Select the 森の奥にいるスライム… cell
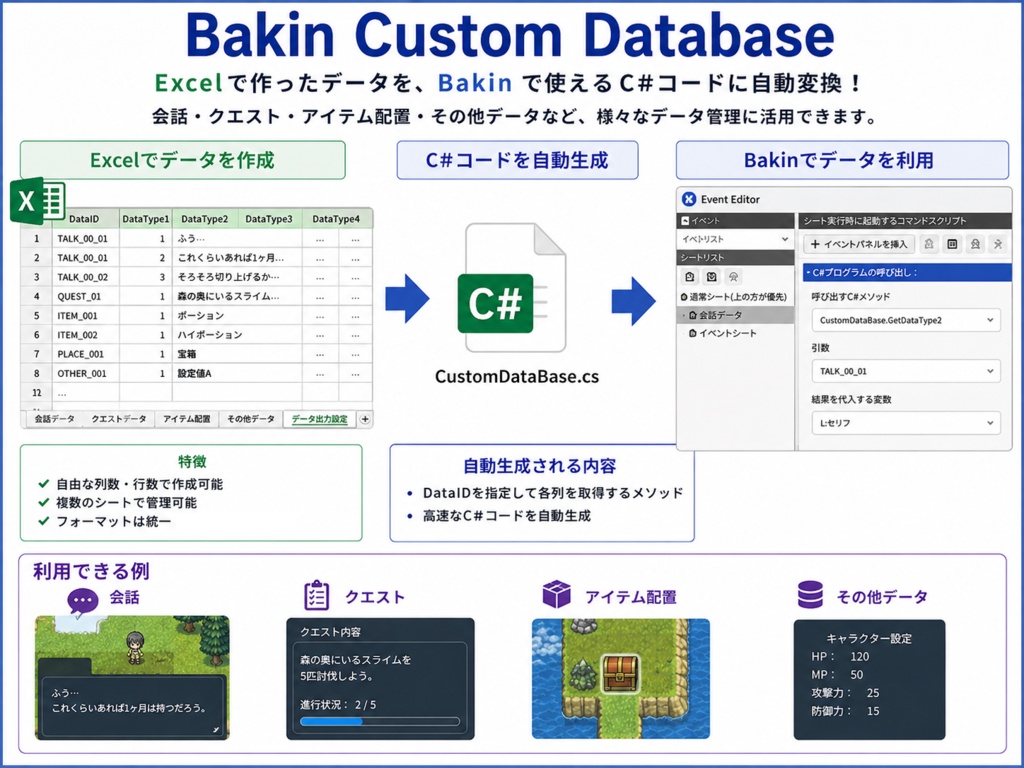This screenshot has width=1024, height=768. point(237,296)
